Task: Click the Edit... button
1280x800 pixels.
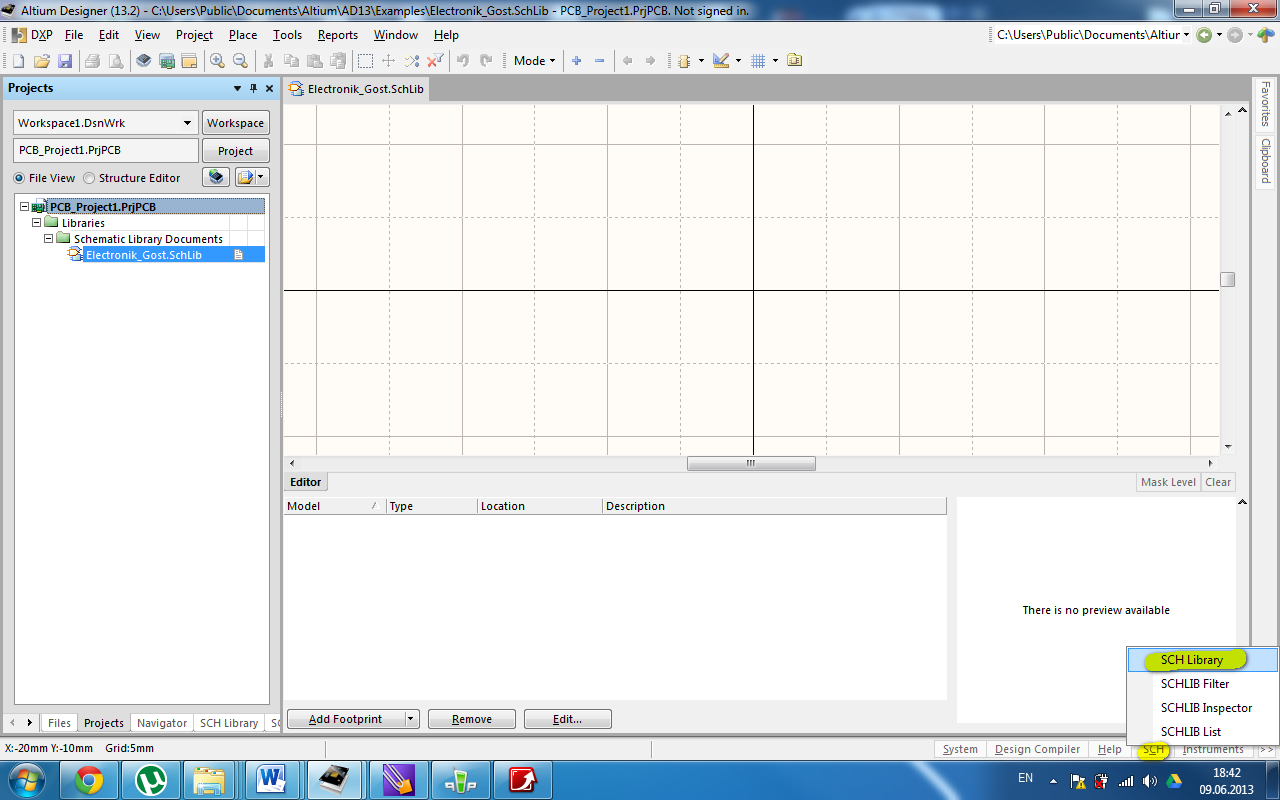Action: click(x=568, y=719)
